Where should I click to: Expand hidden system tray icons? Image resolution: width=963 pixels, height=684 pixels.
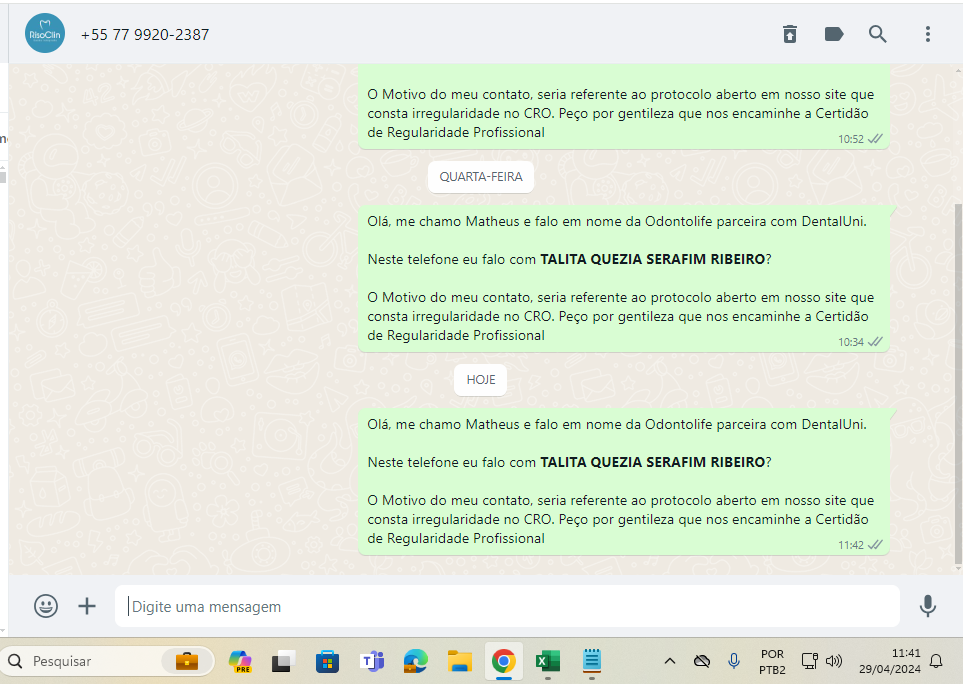[670, 661]
